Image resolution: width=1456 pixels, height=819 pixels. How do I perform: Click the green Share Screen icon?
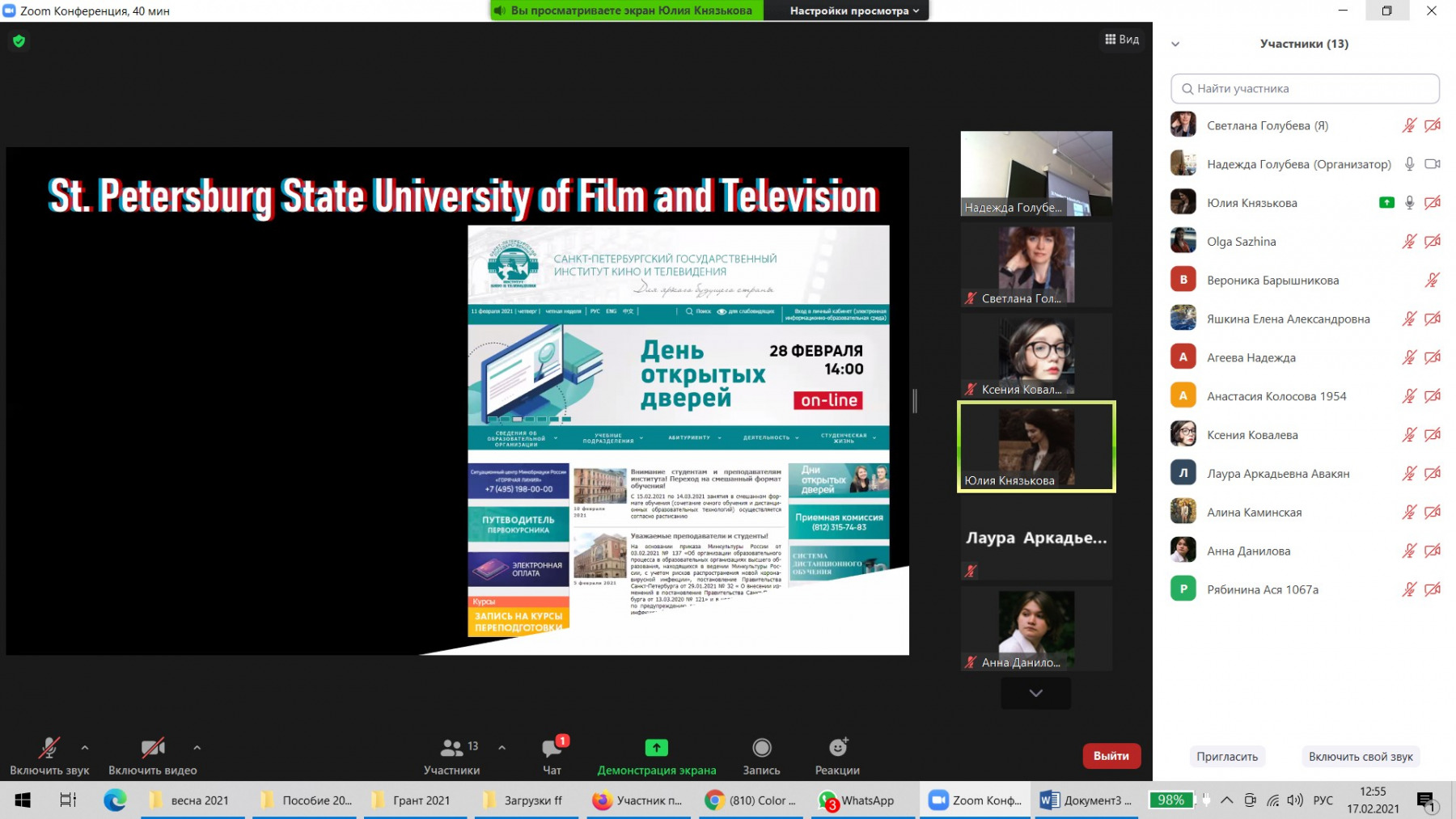click(x=656, y=748)
